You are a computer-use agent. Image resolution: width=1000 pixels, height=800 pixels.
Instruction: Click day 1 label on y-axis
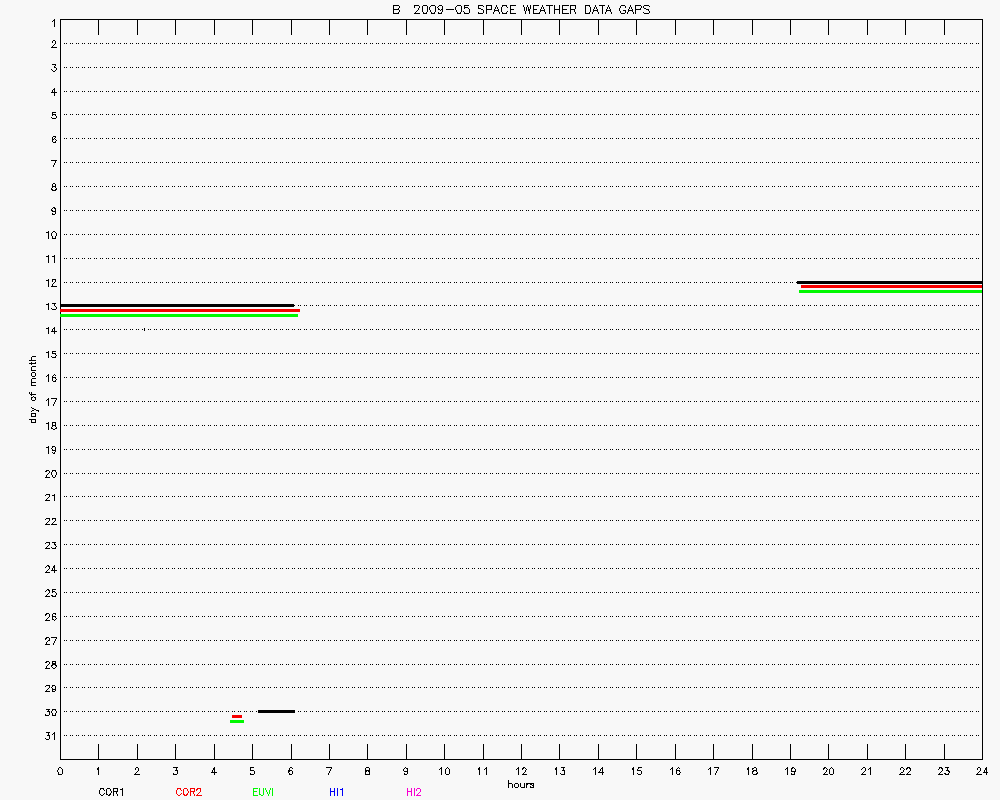tap(50, 21)
